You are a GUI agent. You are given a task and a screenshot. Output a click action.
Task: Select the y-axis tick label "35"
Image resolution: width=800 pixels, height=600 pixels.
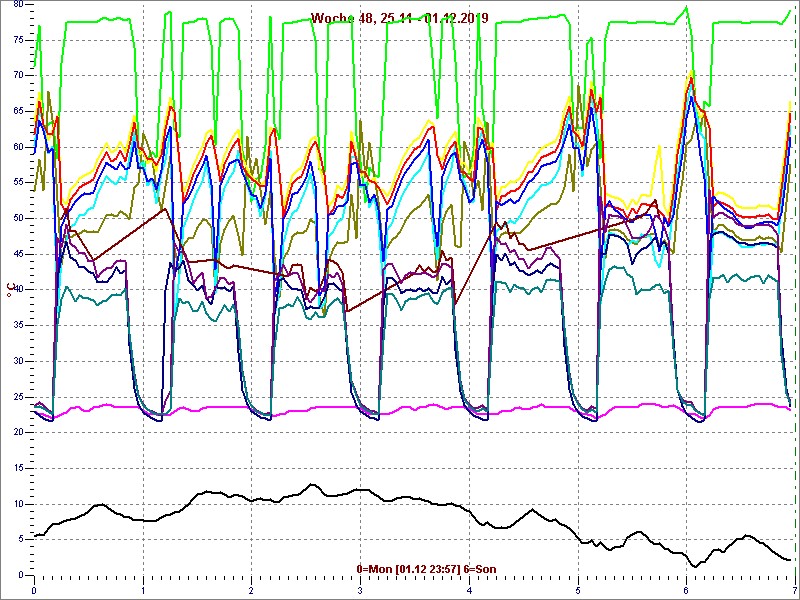coord(18,326)
